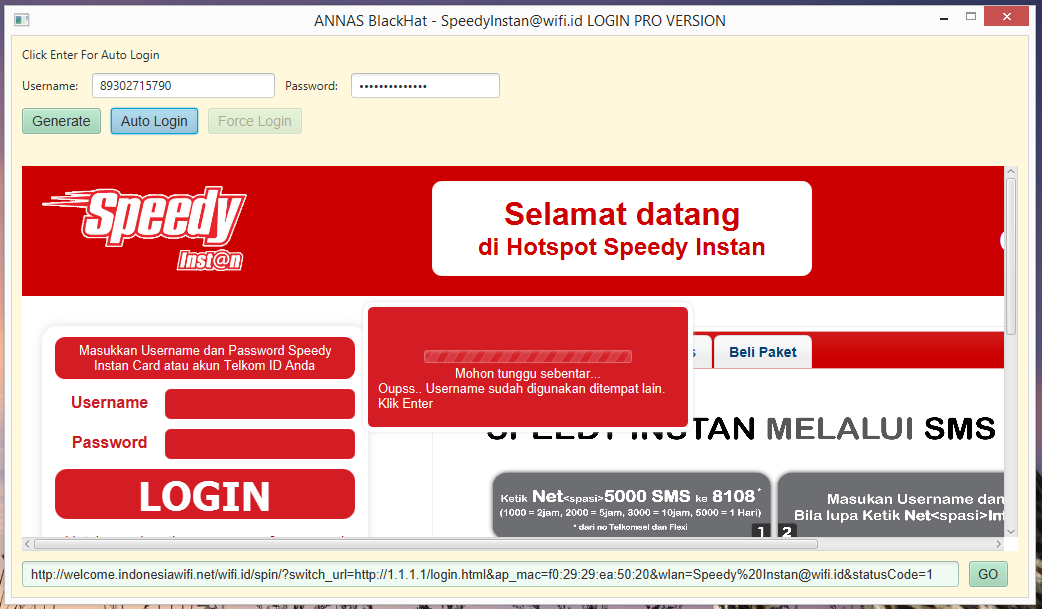Click the vertical scrollbar thumb
Image resolution: width=1042 pixels, height=609 pixels.
1011,257
